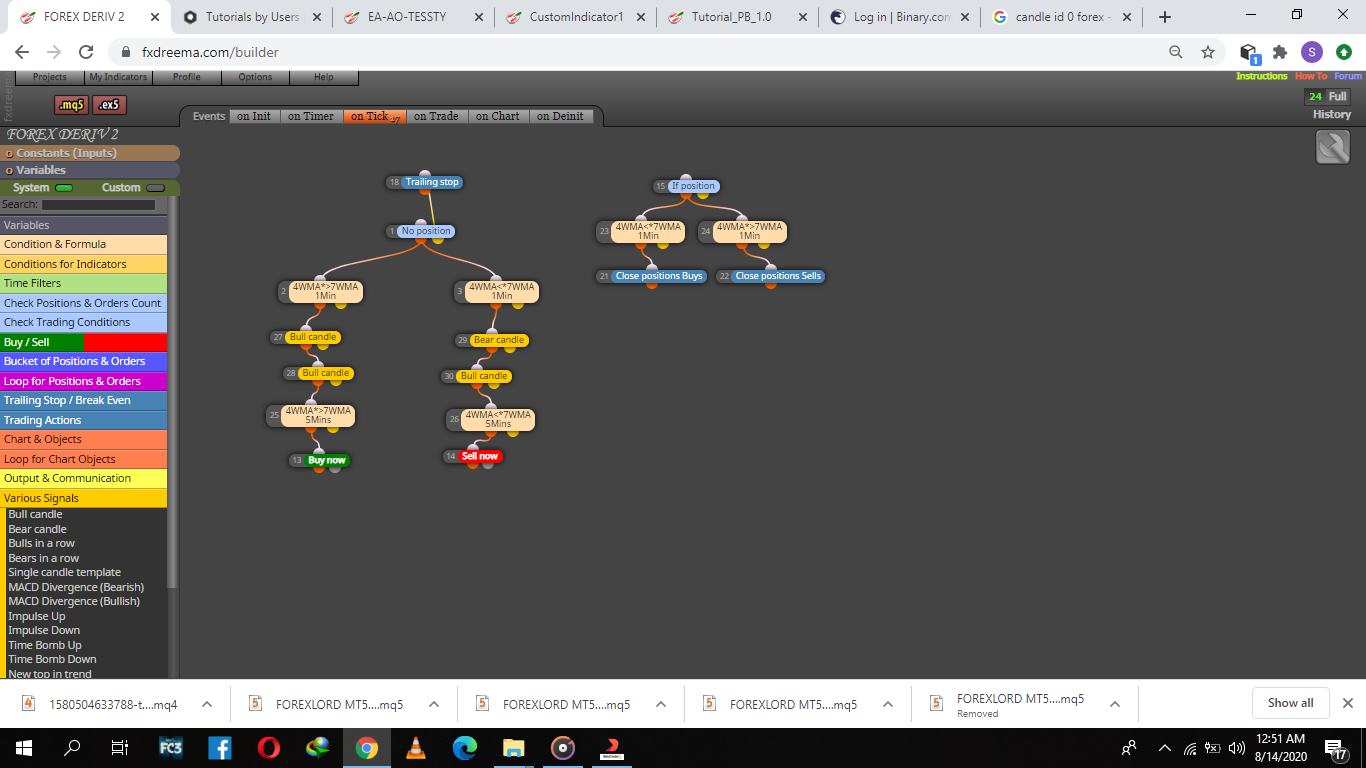Image resolution: width=1366 pixels, height=768 pixels.
Task: Export project as .ex5 file
Action: (110, 105)
